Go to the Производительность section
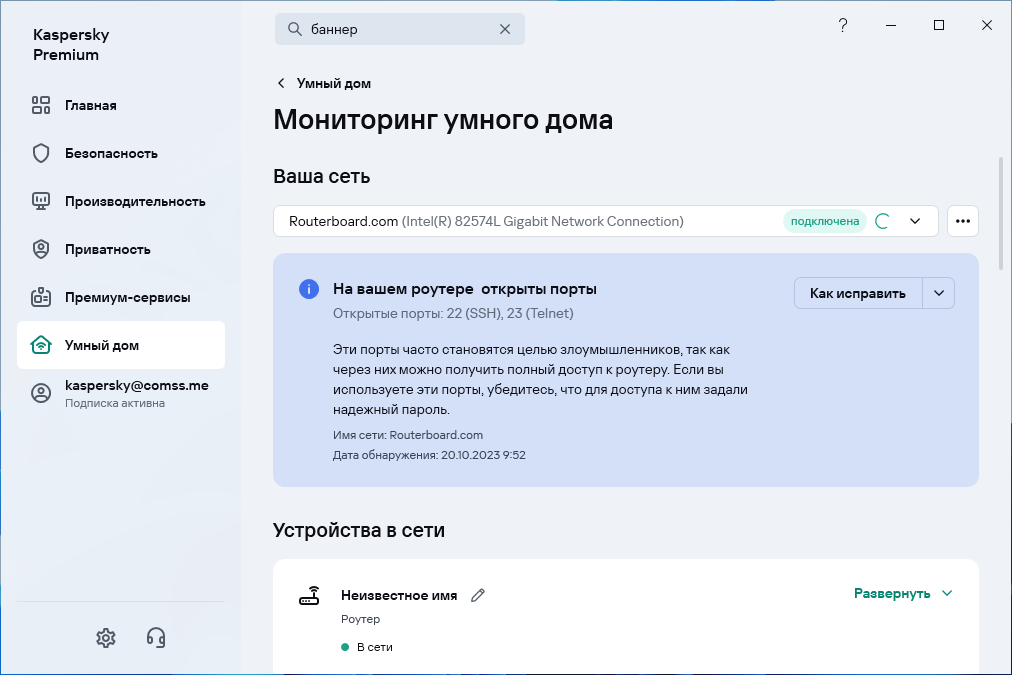1012x675 pixels. [121, 201]
